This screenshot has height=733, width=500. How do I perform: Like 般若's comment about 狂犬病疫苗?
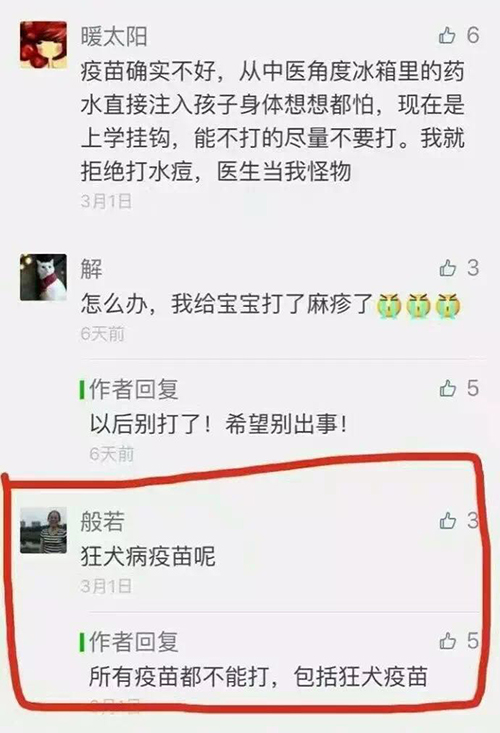coord(447,520)
